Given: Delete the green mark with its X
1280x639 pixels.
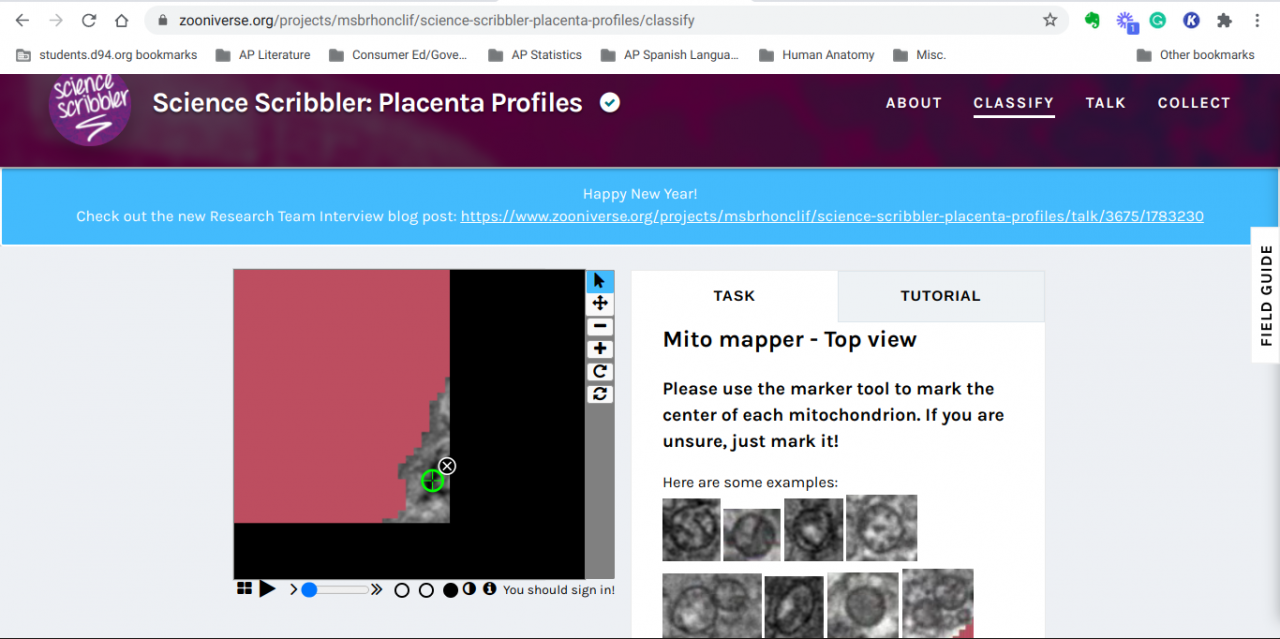Looking at the screenshot, I should coord(447,466).
